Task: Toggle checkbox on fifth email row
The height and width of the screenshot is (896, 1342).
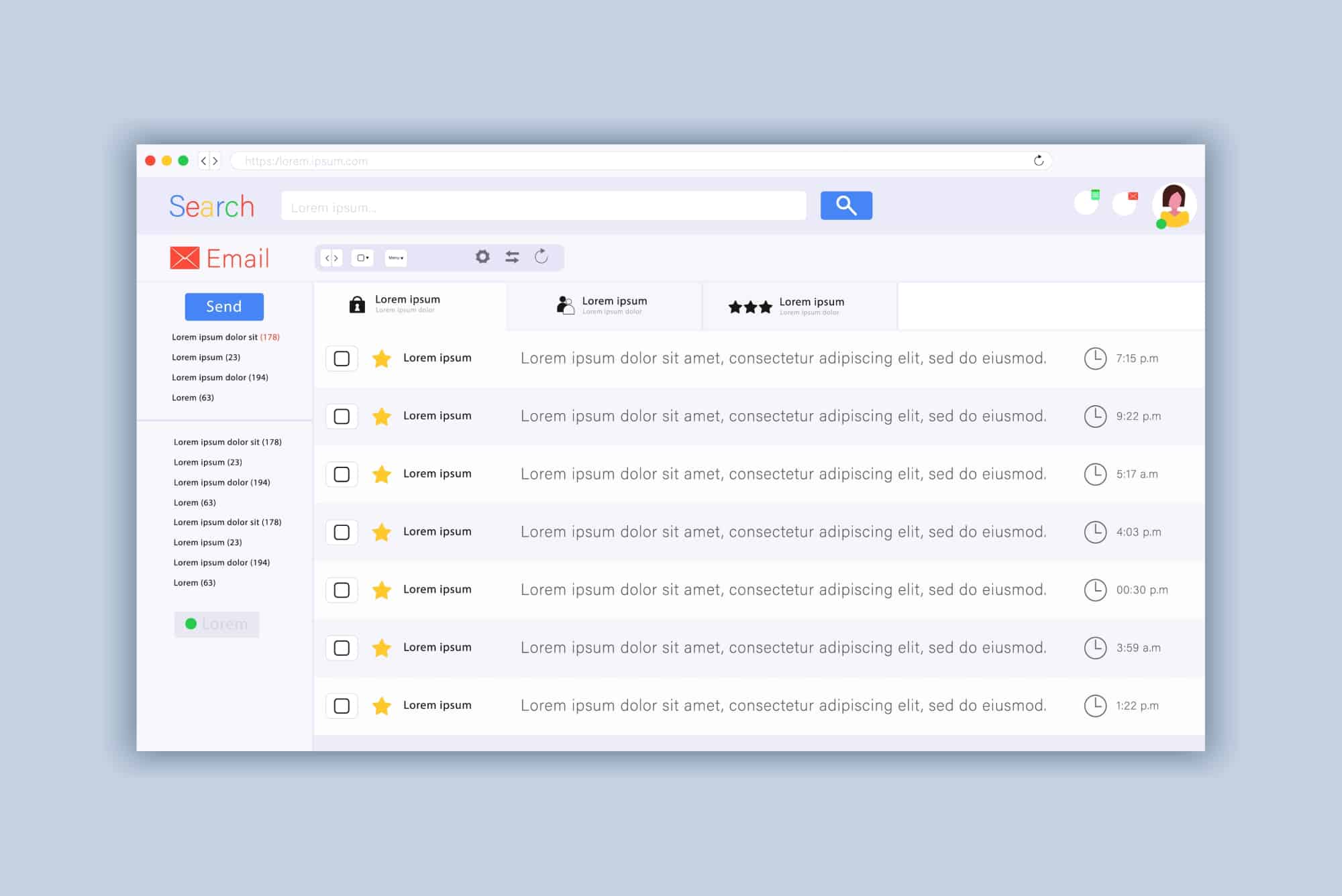Action: pyautogui.click(x=341, y=589)
